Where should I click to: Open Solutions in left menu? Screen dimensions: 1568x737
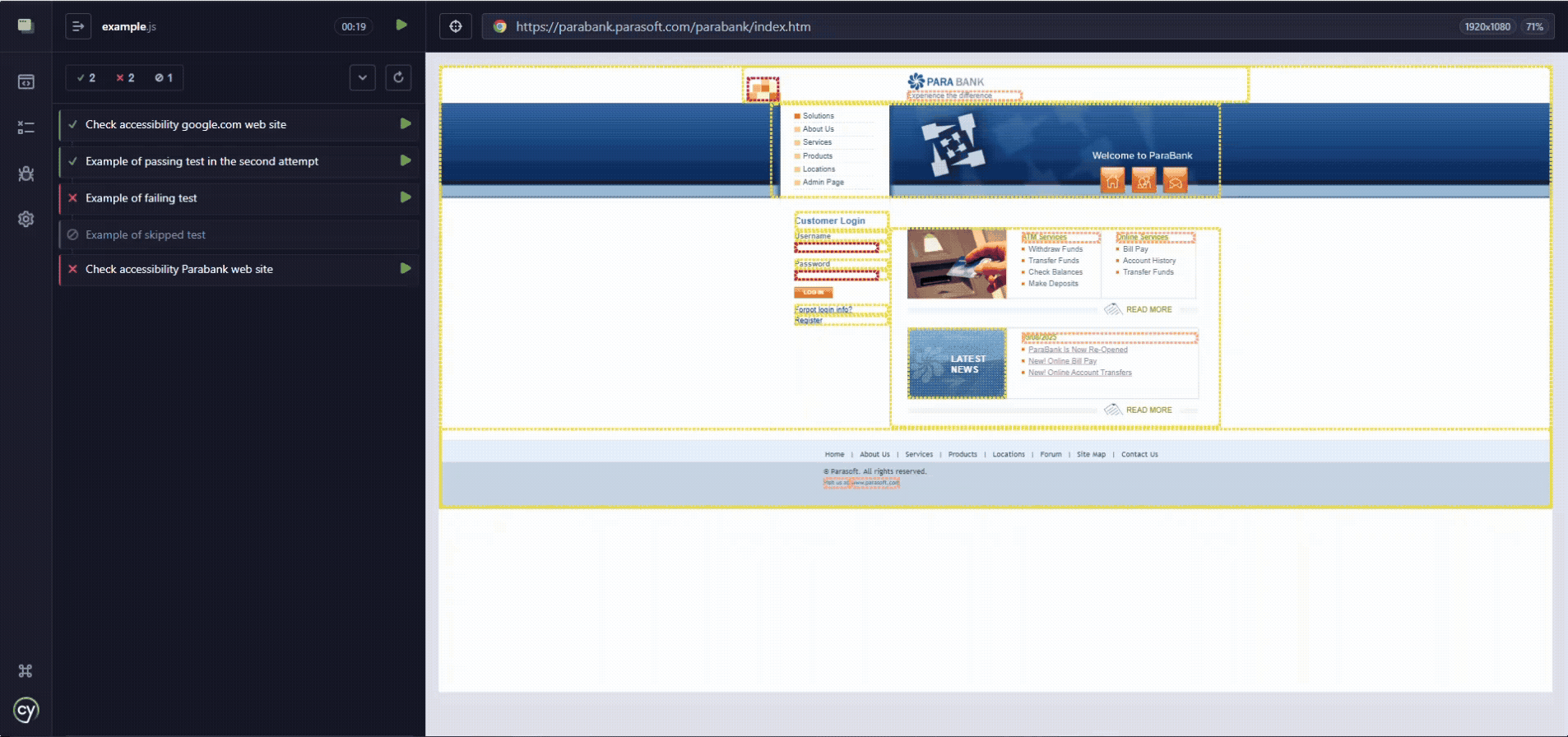point(818,116)
